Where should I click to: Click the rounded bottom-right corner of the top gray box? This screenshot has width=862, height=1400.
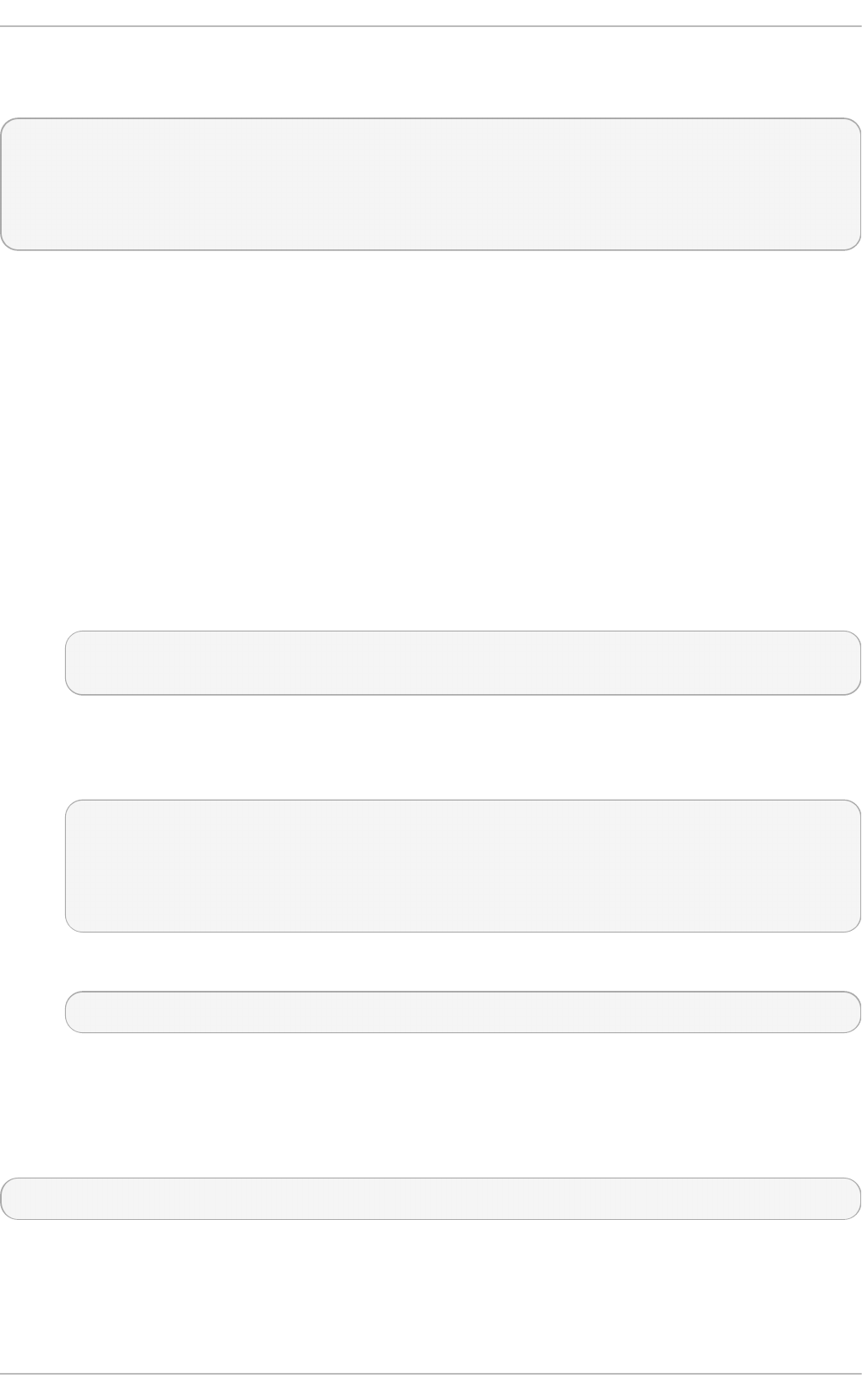click(855, 244)
